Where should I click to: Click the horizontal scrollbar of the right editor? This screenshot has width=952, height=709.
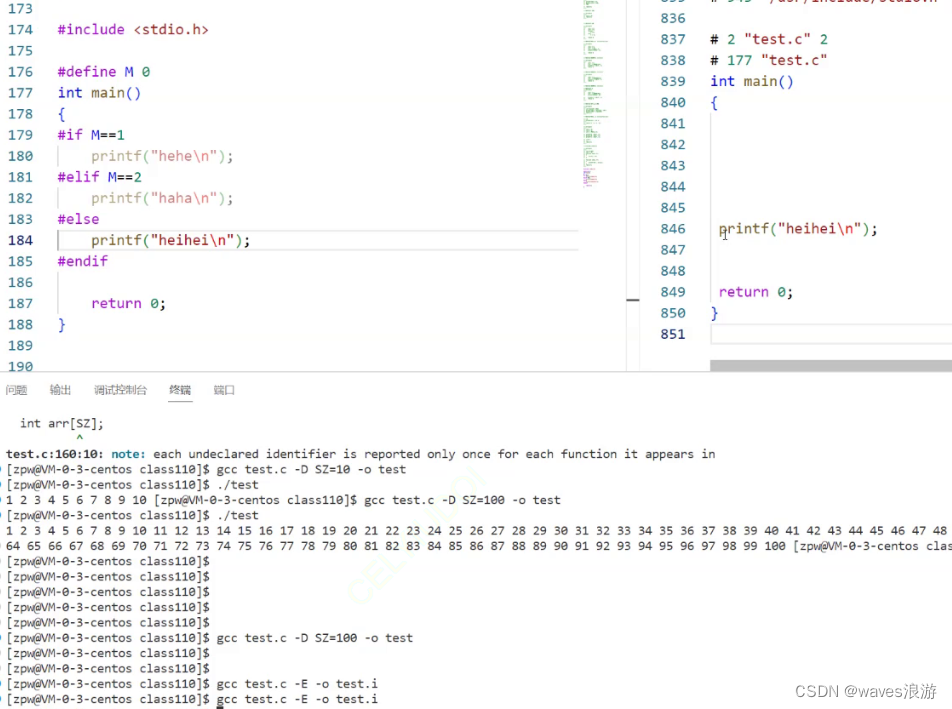[x=831, y=365]
